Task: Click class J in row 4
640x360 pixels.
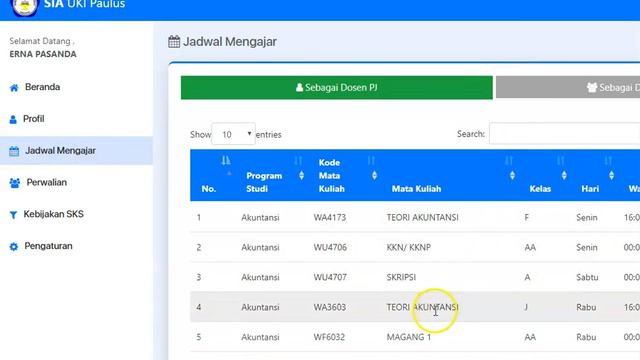Action: (x=526, y=307)
